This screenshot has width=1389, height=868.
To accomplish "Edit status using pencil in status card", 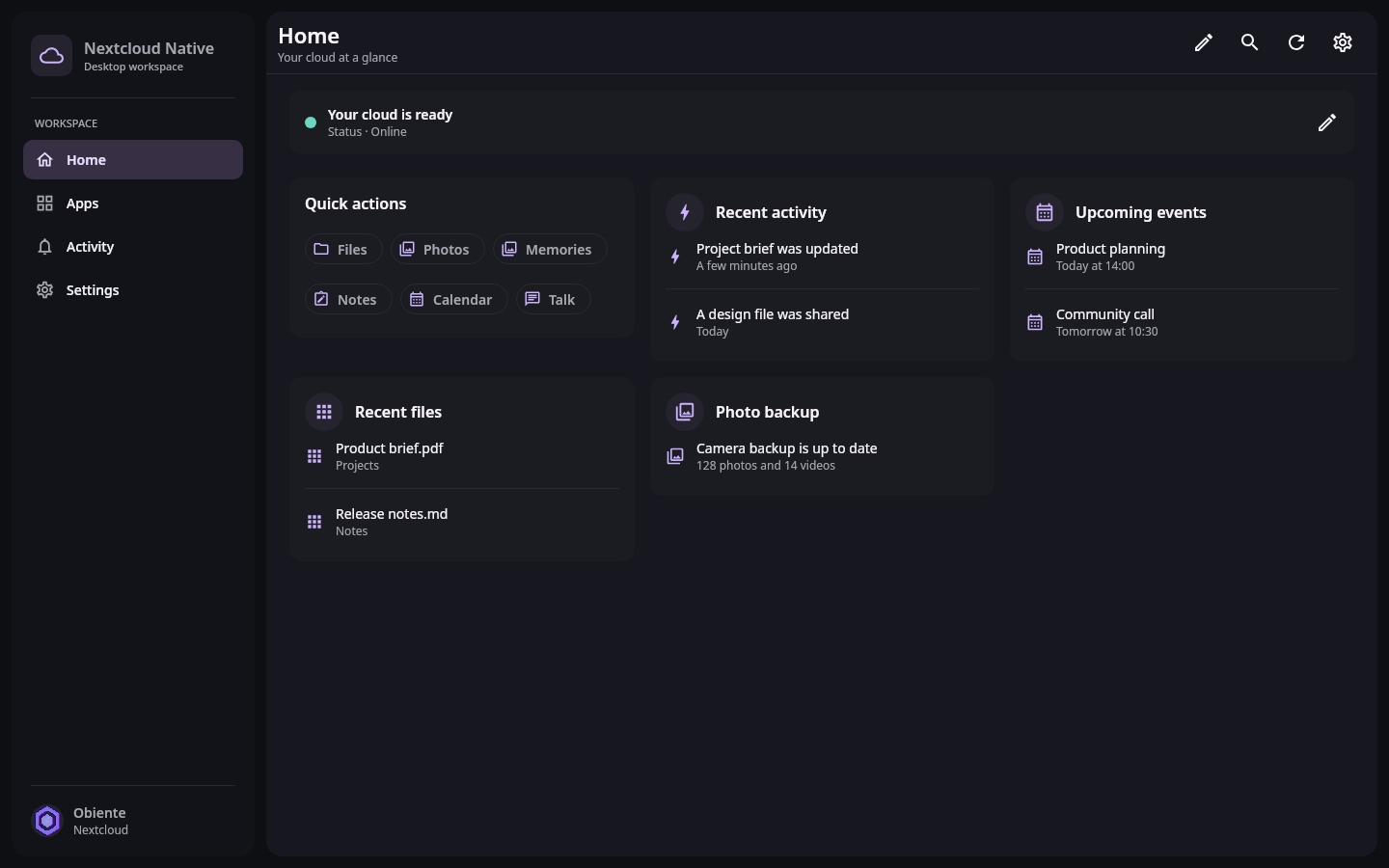I will (1326, 122).
